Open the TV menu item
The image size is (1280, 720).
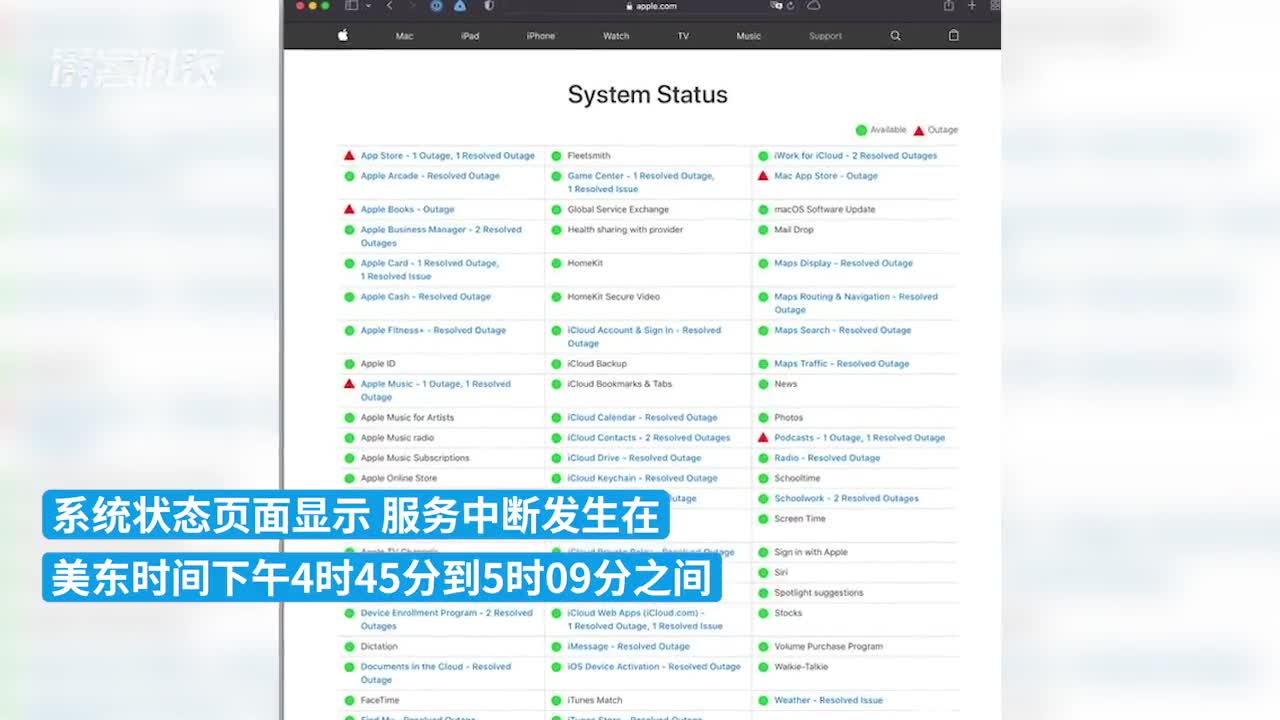pos(683,36)
